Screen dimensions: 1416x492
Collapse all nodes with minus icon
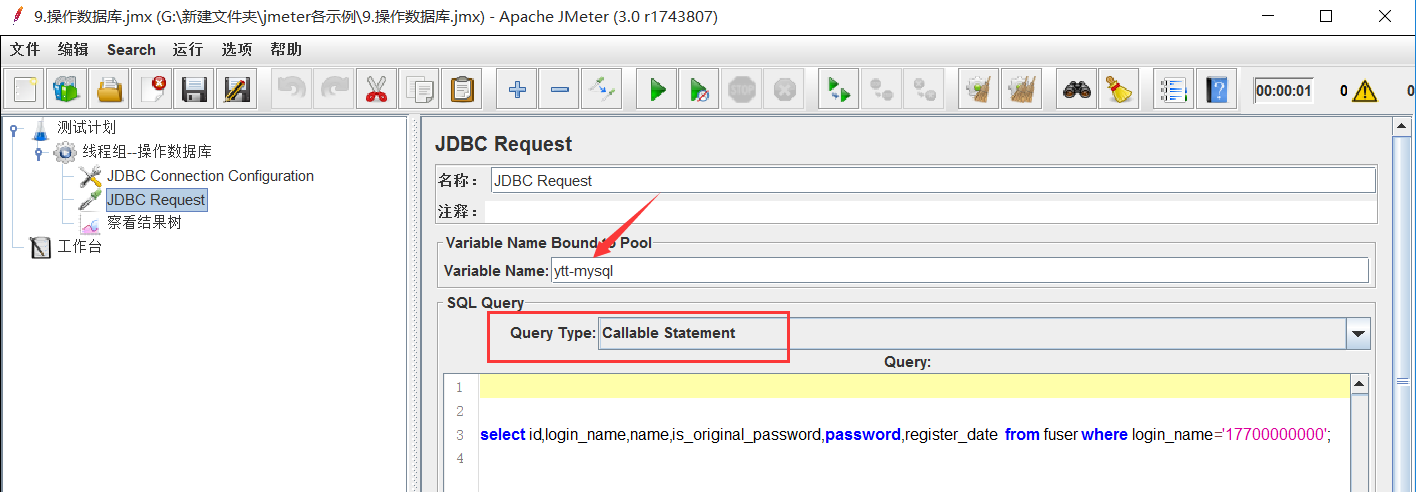click(x=559, y=89)
